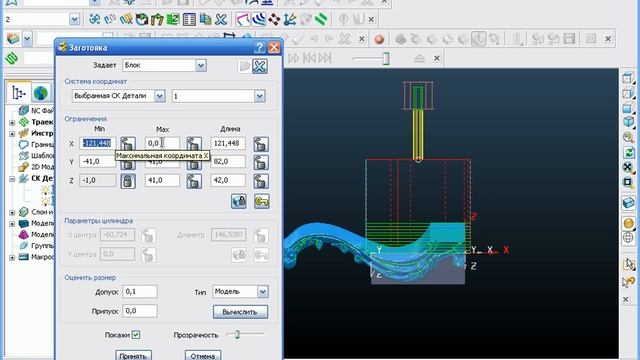640x360 pixels.
Task: Switch to the tree explorer tab
Action: point(18,93)
